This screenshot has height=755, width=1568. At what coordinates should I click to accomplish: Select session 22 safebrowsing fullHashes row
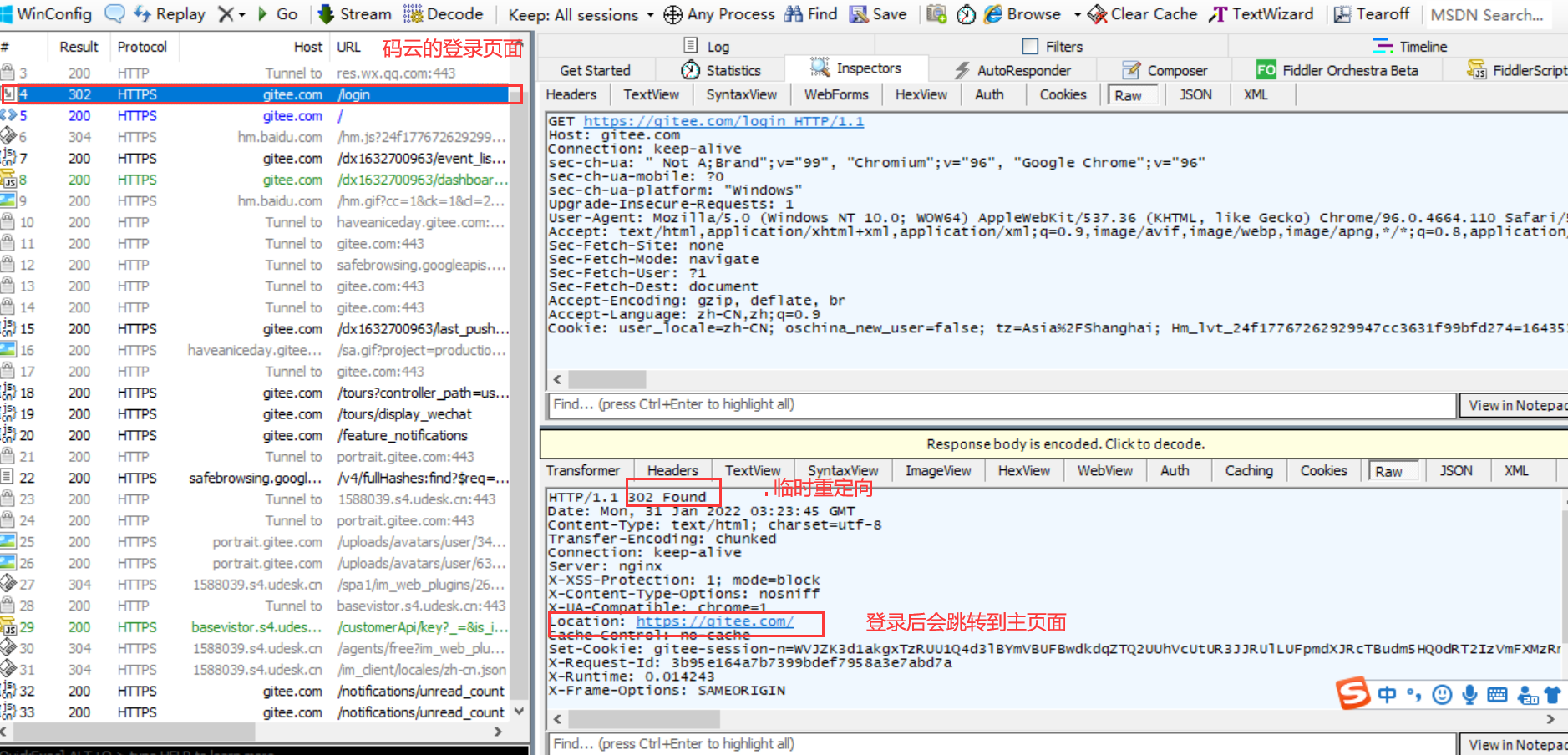click(255, 478)
